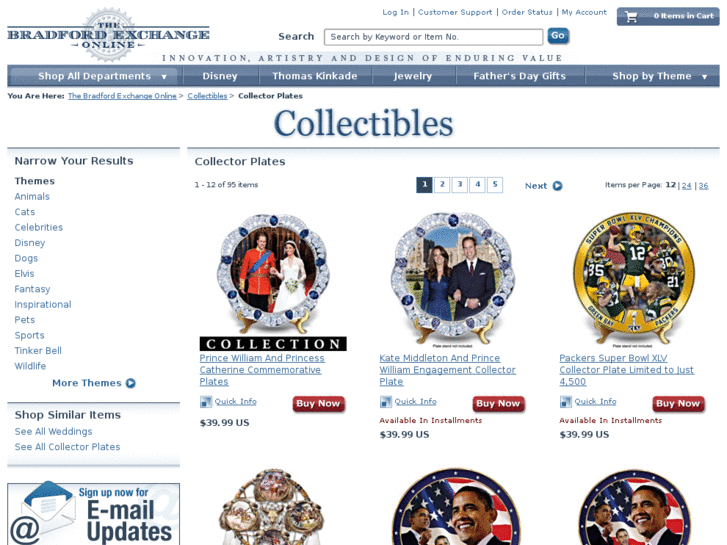Open the Packers Super Bowl plate image
Viewport: 727px width, 545px height.
point(633,279)
